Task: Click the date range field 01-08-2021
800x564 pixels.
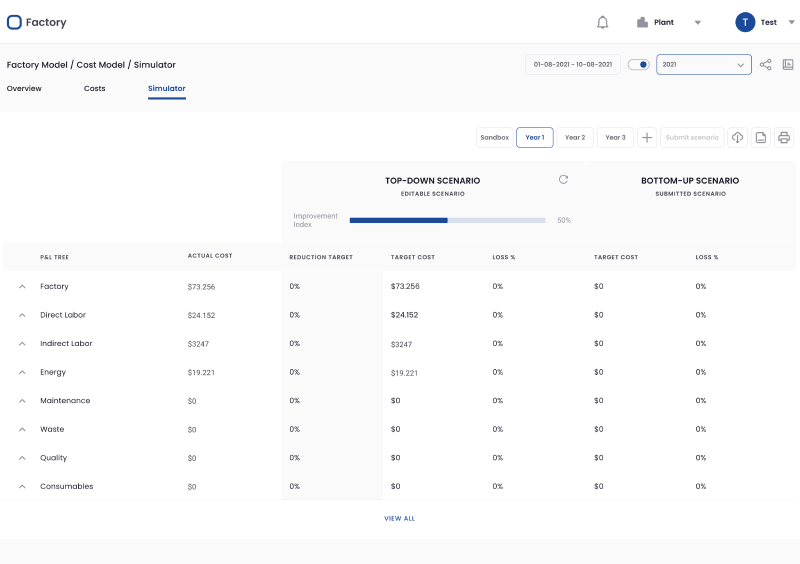Action: coord(572,65)
